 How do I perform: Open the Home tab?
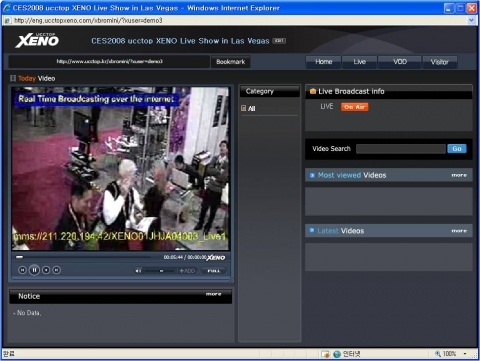(323, 62)
